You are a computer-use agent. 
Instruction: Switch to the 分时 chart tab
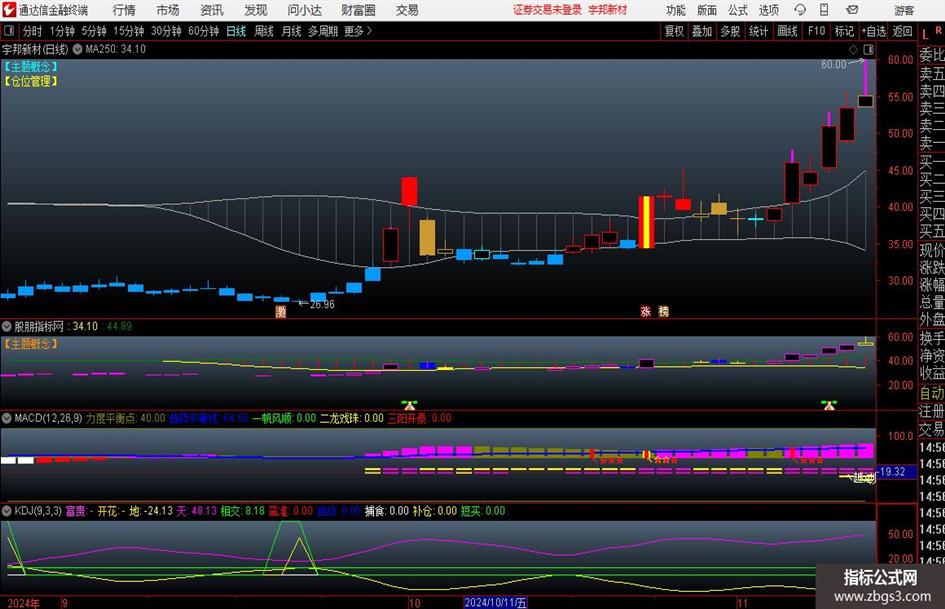click(x=32, y=31)
